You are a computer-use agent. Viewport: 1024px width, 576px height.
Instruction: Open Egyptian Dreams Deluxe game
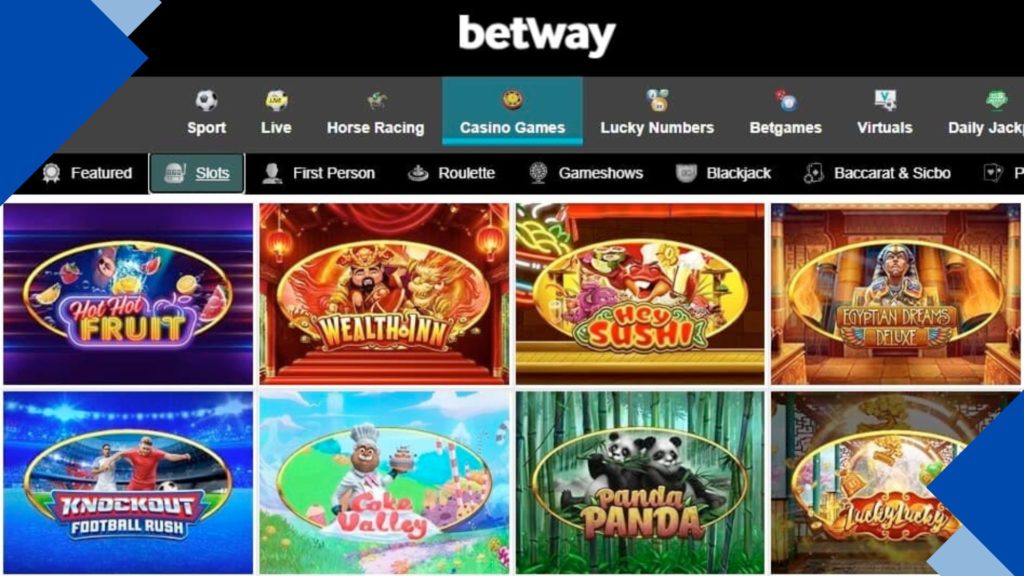point(895,294)
